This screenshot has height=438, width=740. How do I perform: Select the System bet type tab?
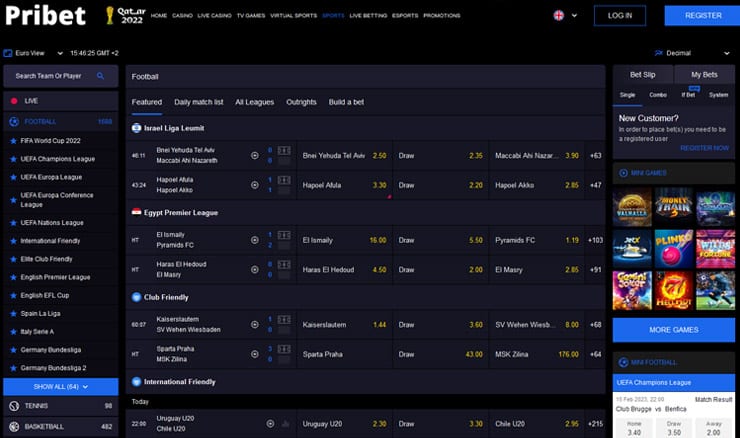tap(718, 95)
